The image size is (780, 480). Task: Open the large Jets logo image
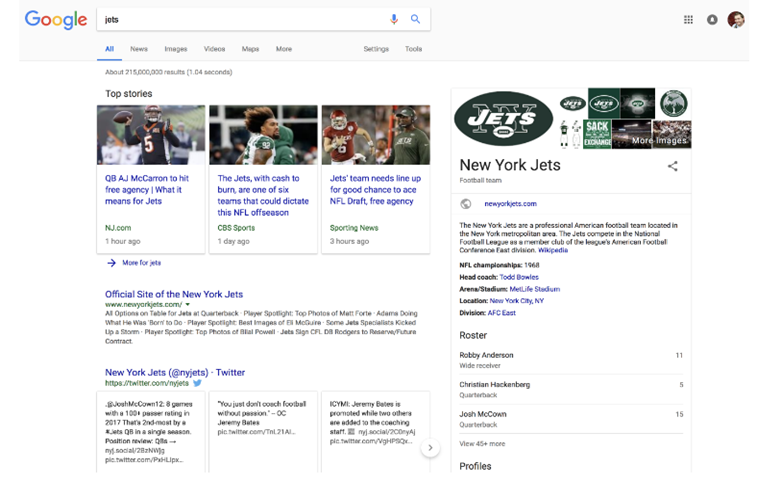tap(503, 118)
